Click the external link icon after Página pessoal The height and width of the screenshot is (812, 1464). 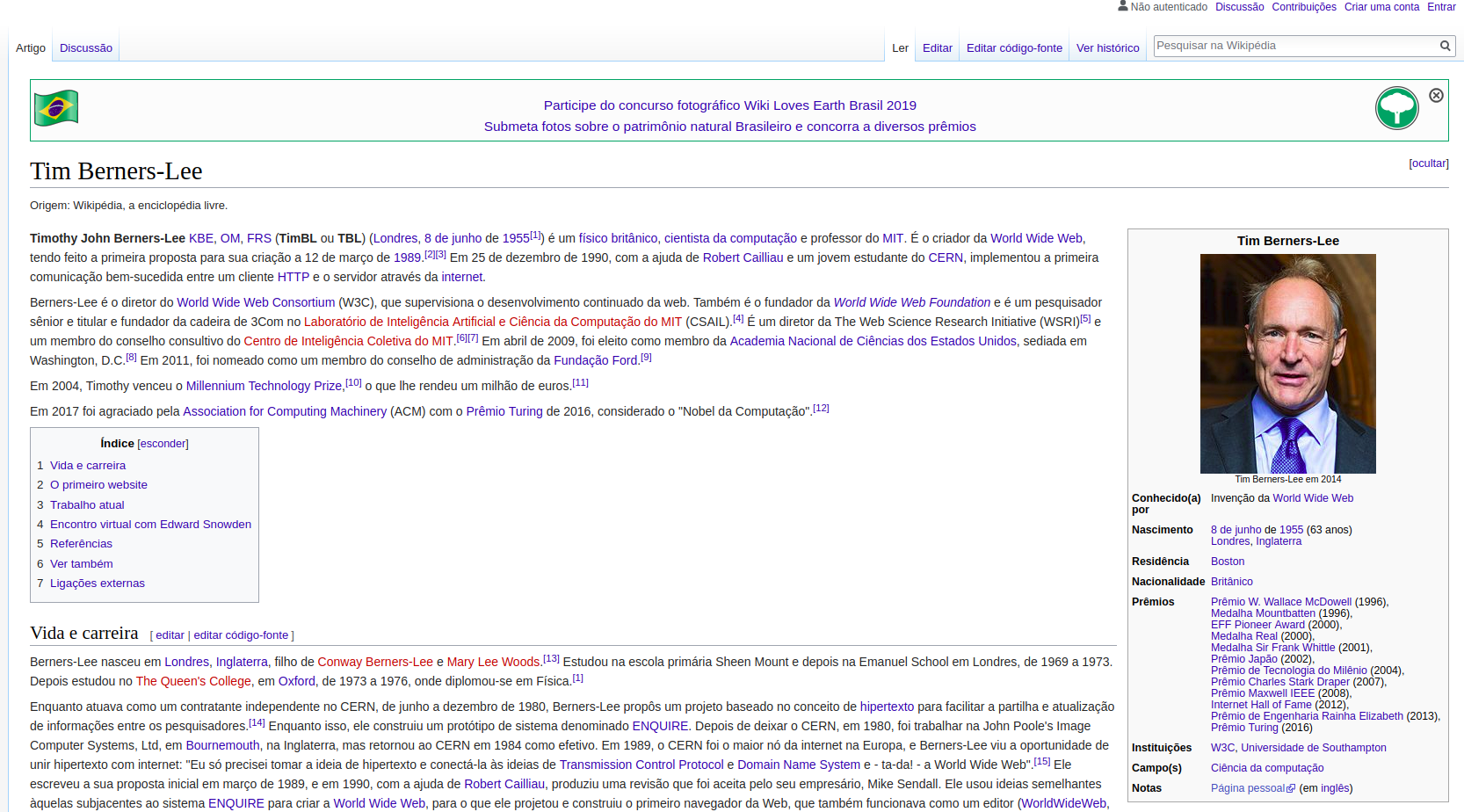tap(1291, 789)
